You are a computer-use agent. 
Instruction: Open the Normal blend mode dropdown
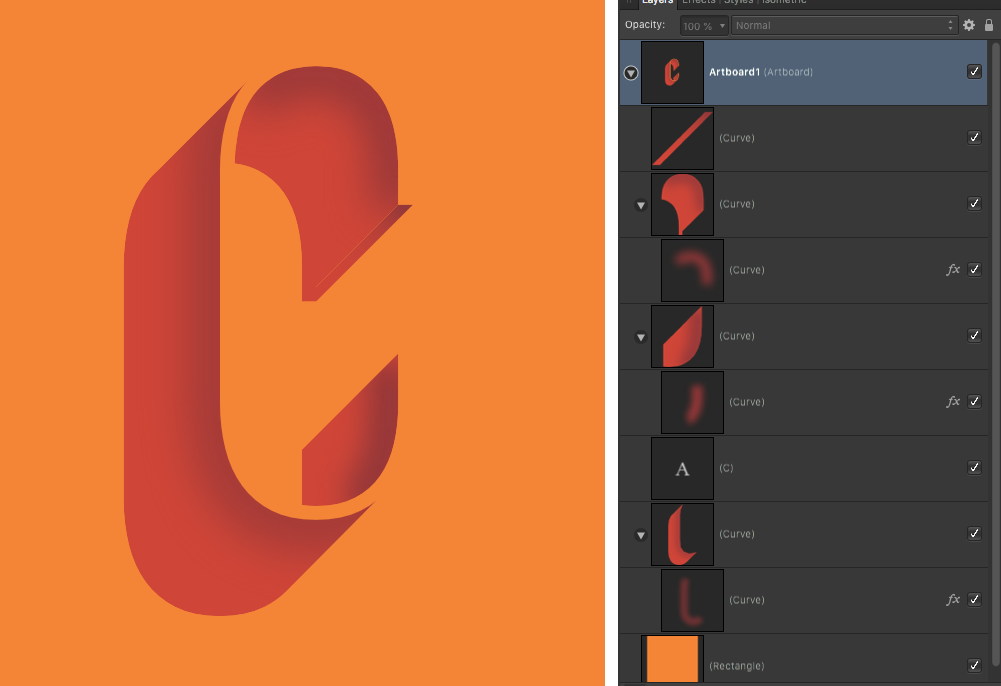pyautogui.click(x=844, y=26)
